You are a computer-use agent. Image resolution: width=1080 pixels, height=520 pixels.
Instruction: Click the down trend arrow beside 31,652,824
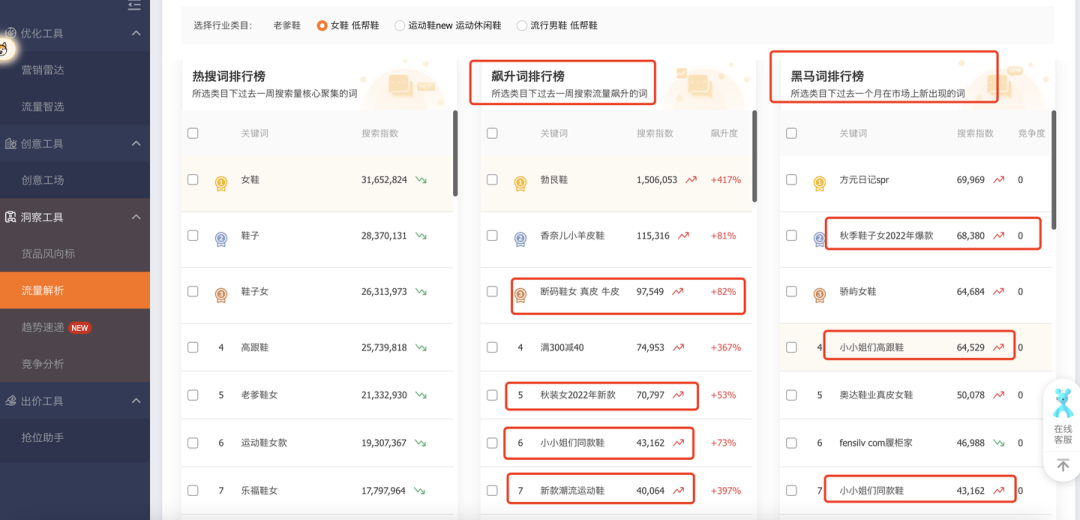click(x=421, y=180)
